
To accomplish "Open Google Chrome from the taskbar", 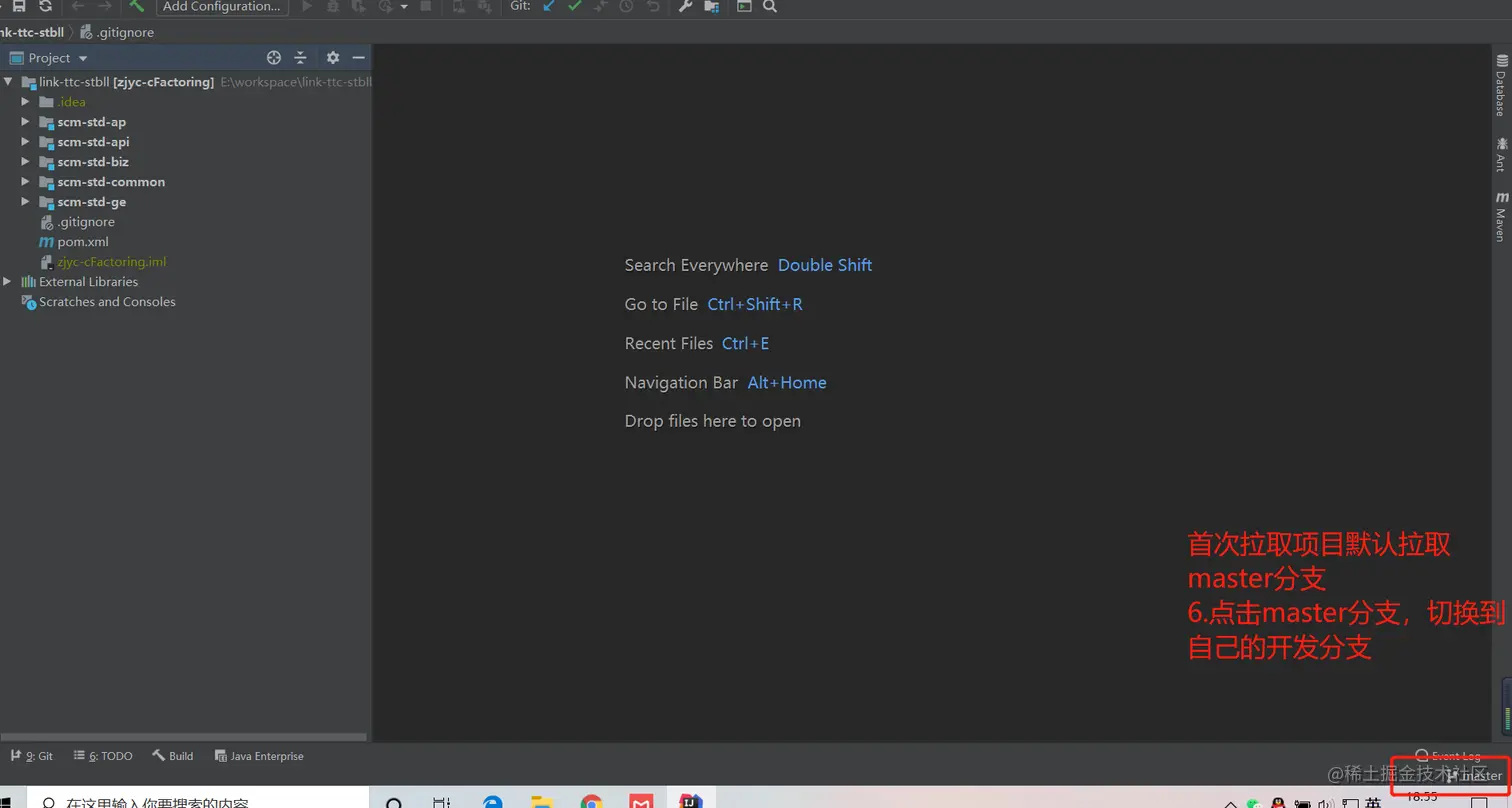I will coord(592,802).
